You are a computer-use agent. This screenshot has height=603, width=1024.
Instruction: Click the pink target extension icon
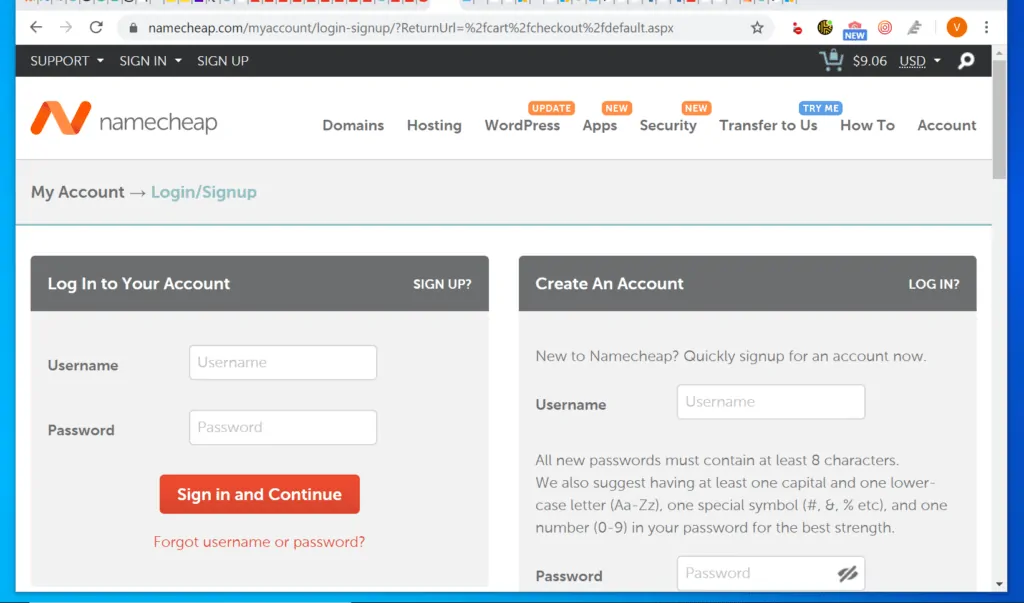[x=884, y=27]
